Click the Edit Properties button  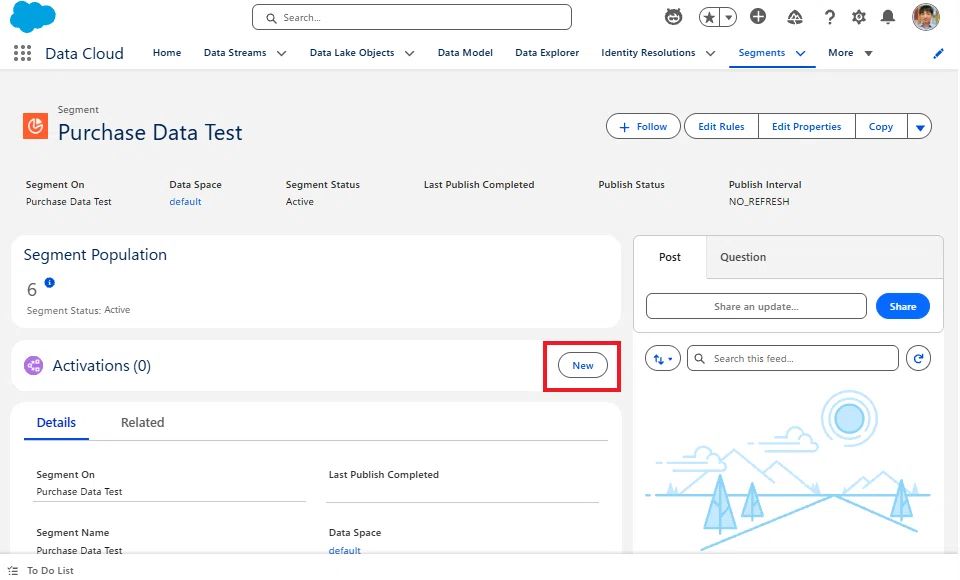click(806, 126)
